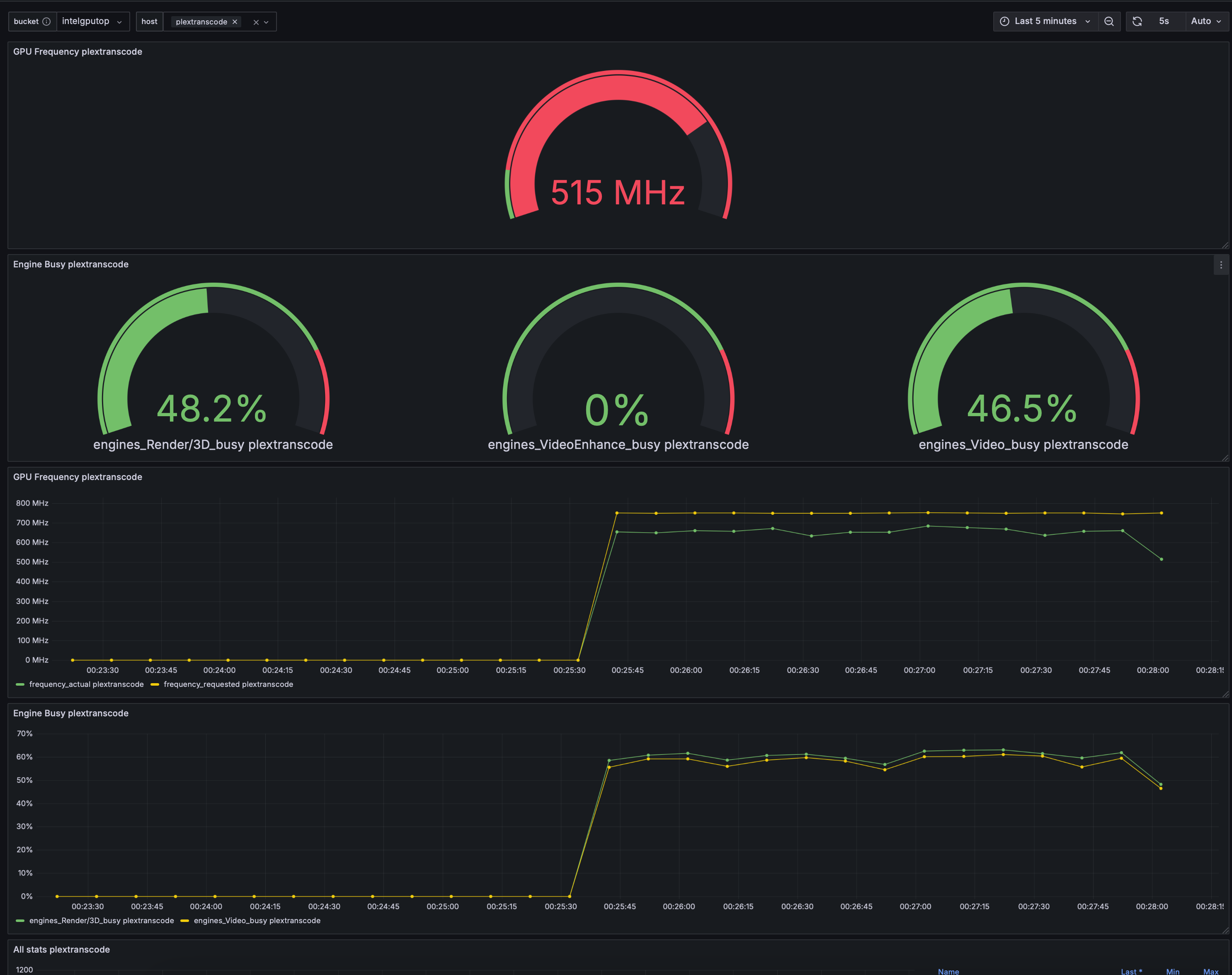Click the bucket info icon
The image size is (1232, 975).
(47, 22)
